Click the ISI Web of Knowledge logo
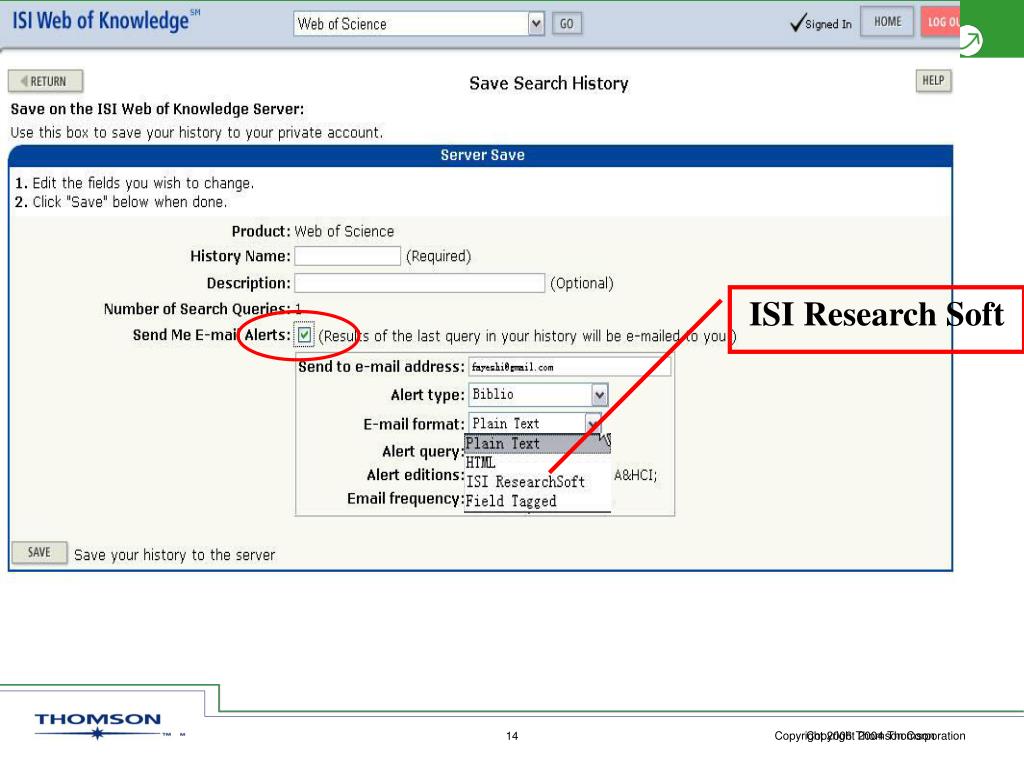The height and width of the screenshot is (768, 1024). 106,20
